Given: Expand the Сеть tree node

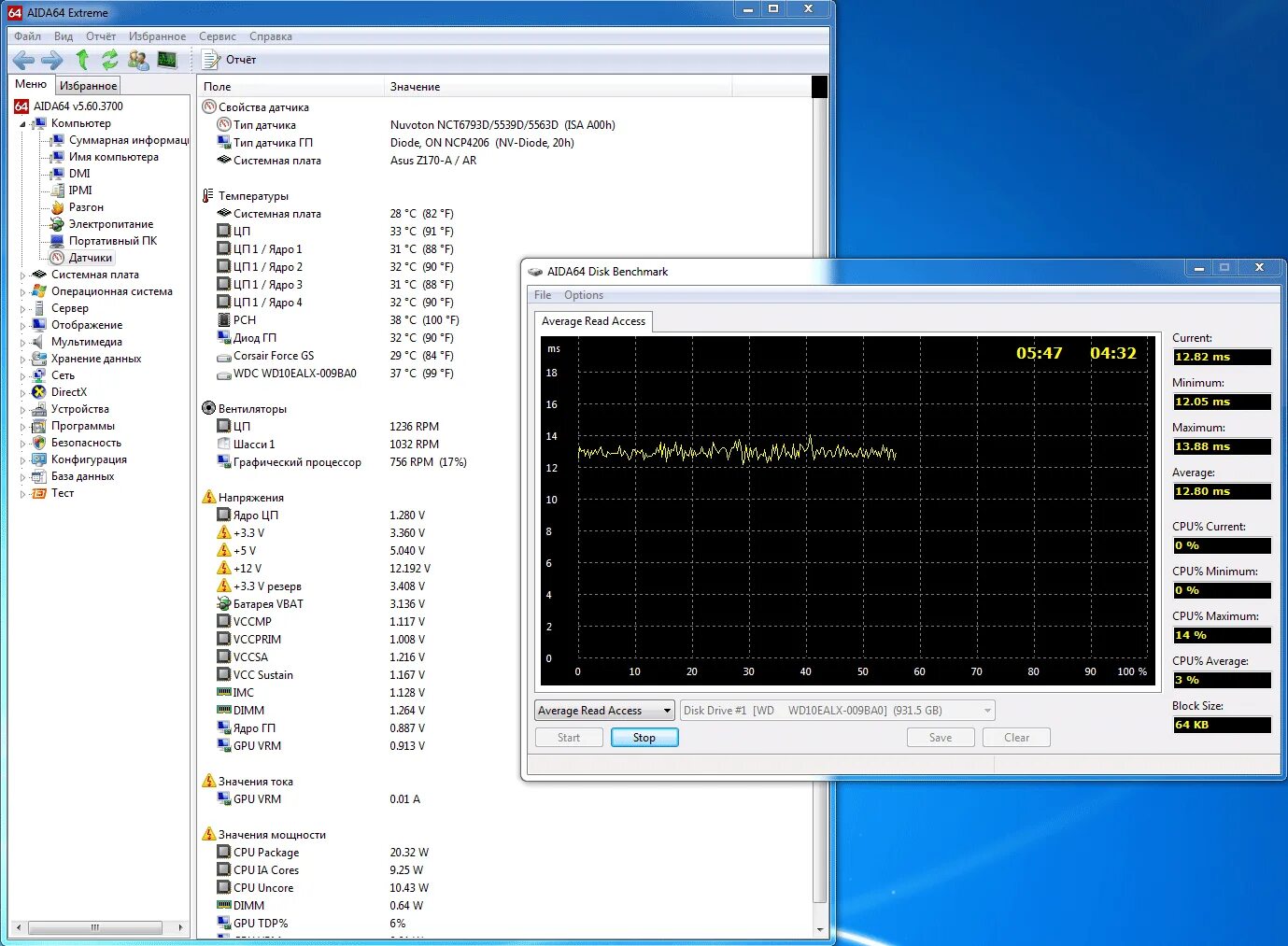Looking at the screenshot, I should point(23,376).
